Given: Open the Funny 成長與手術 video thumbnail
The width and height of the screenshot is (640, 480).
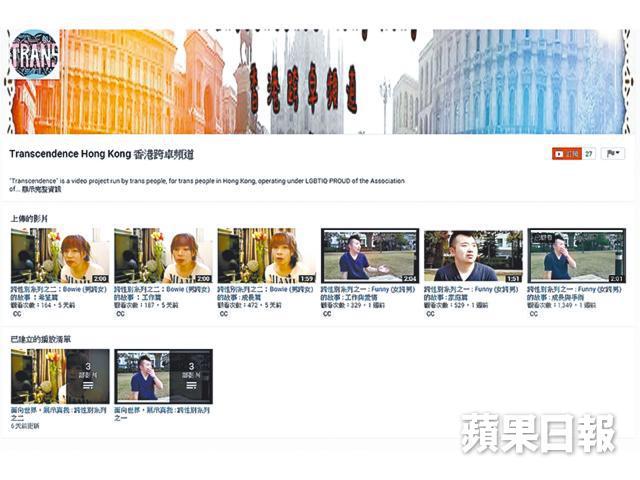Looking at the screenshot, I should tap(576, 256).
